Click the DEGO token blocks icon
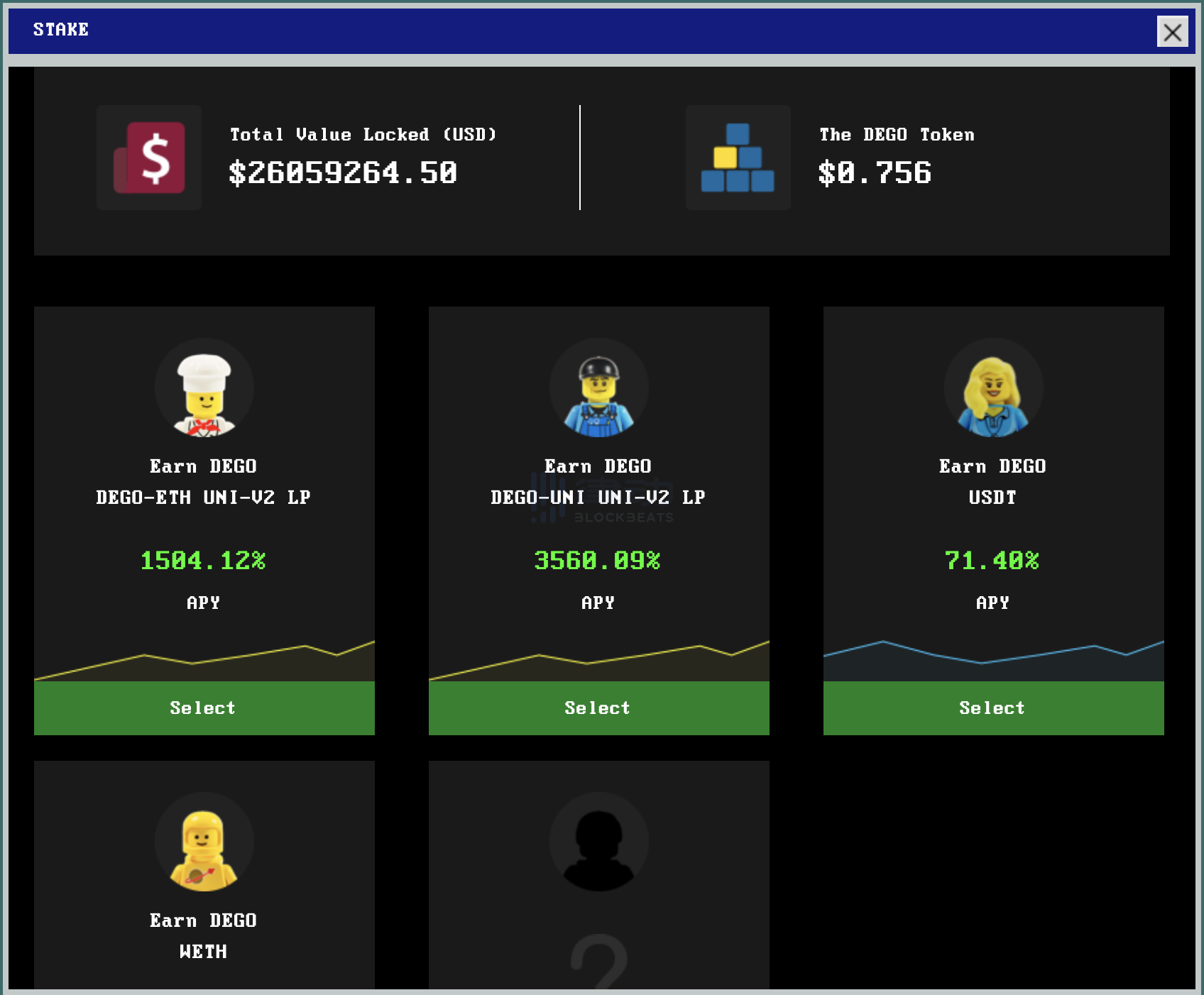The image size is (1204, 995). pyautogui.click(x=738, y=158)
